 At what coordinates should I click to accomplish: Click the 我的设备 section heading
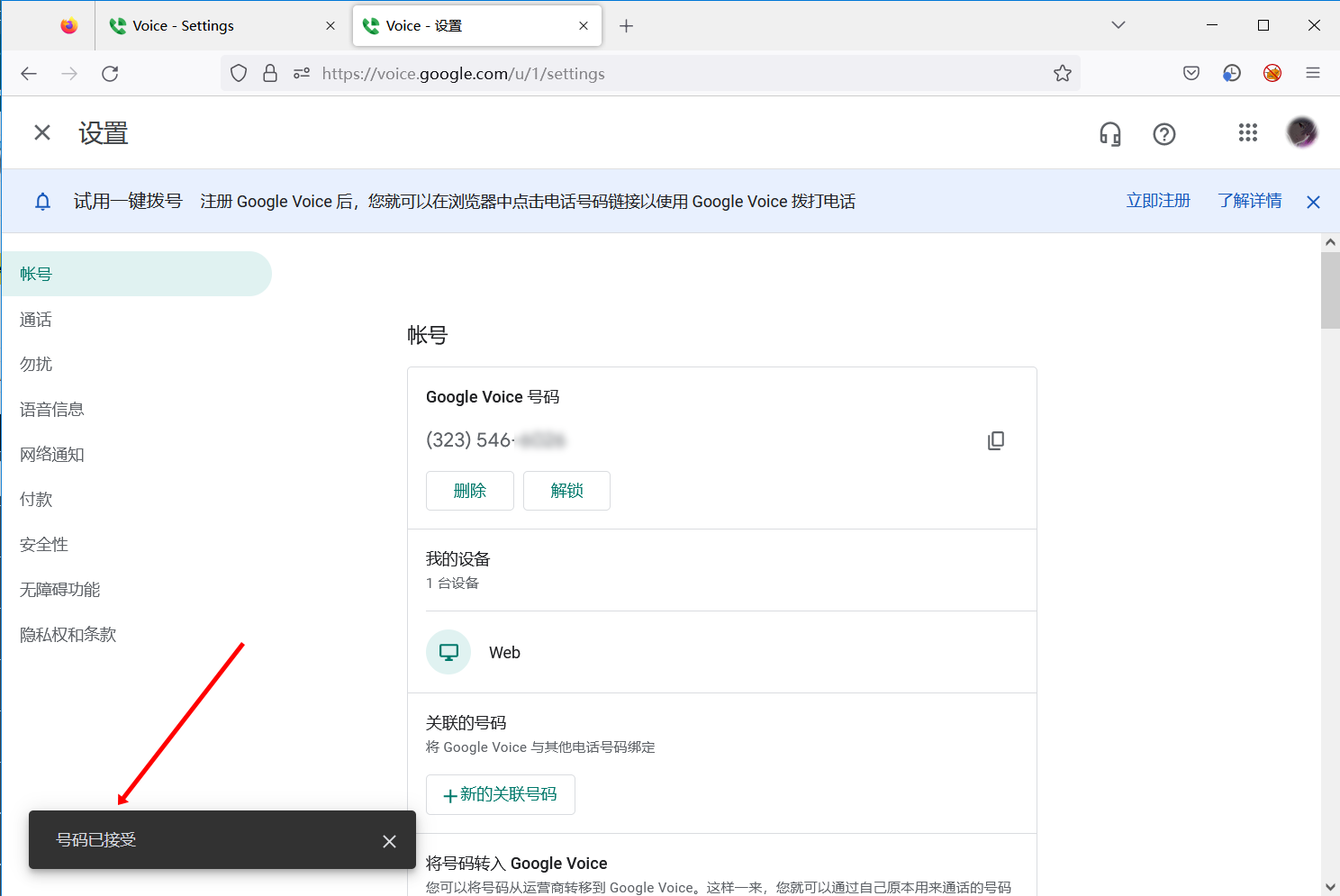click(458, 559)
